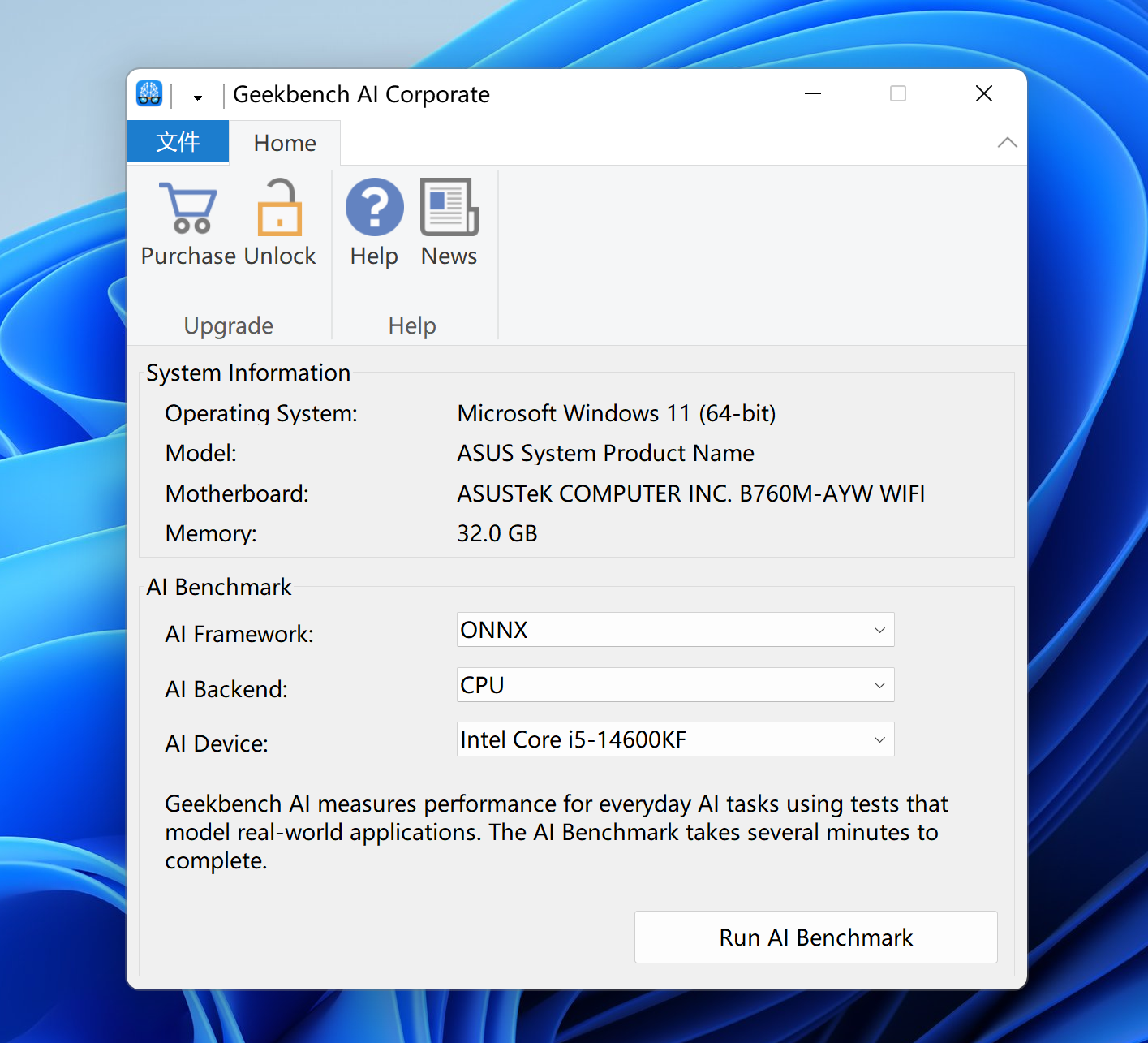Click the Geekbench AI description paragraph
This screenshot has width=1148, height=1043.
coord(557,832)
